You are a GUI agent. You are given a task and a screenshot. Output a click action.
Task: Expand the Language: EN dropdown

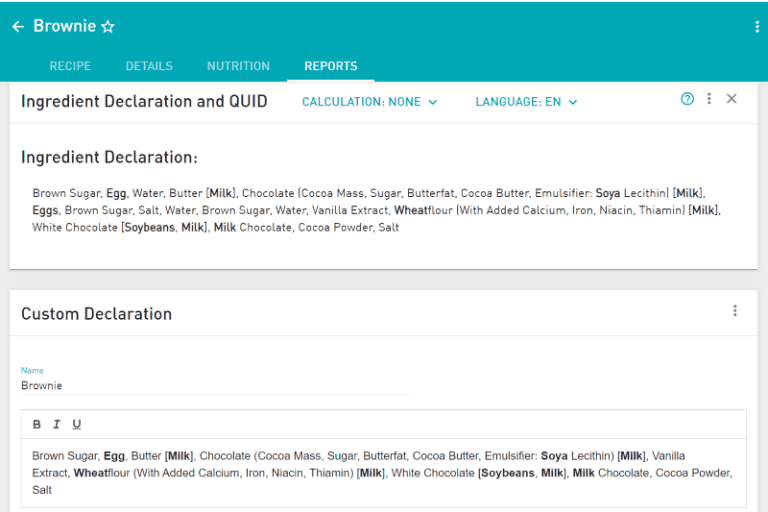tap(526, 102)
